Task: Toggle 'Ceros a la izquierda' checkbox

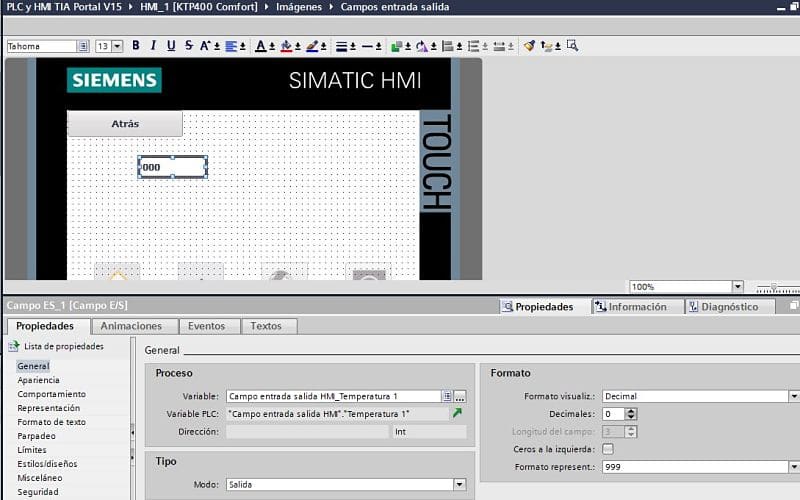Action: (x=608, y=449)
